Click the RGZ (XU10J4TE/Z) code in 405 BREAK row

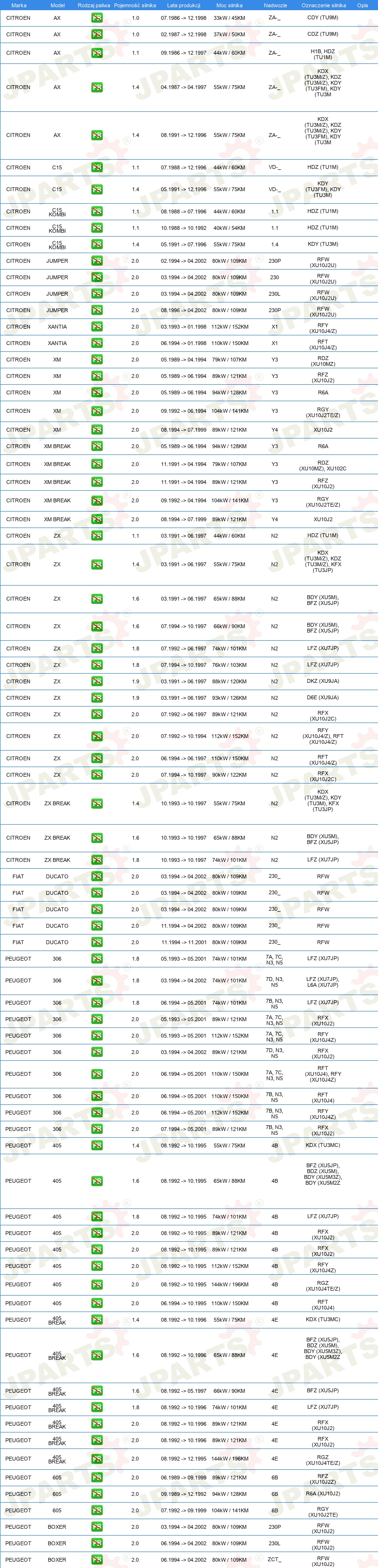(x=323, y=1460)
